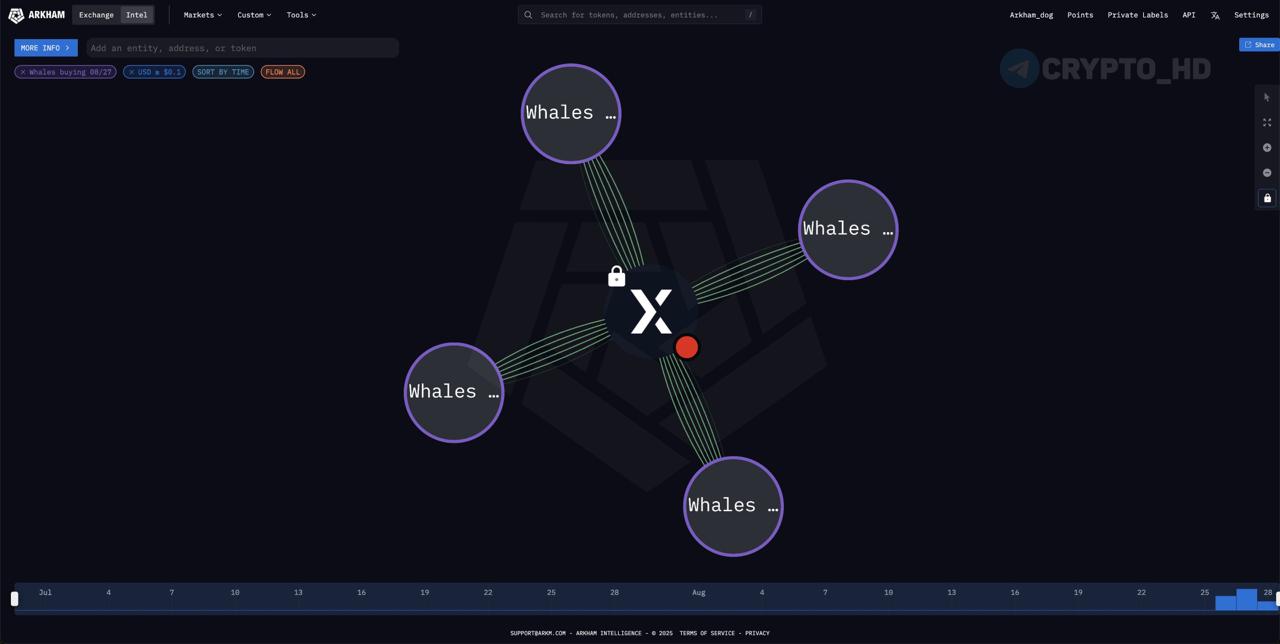Open the API page
1280x644 pixels.
1189,15
